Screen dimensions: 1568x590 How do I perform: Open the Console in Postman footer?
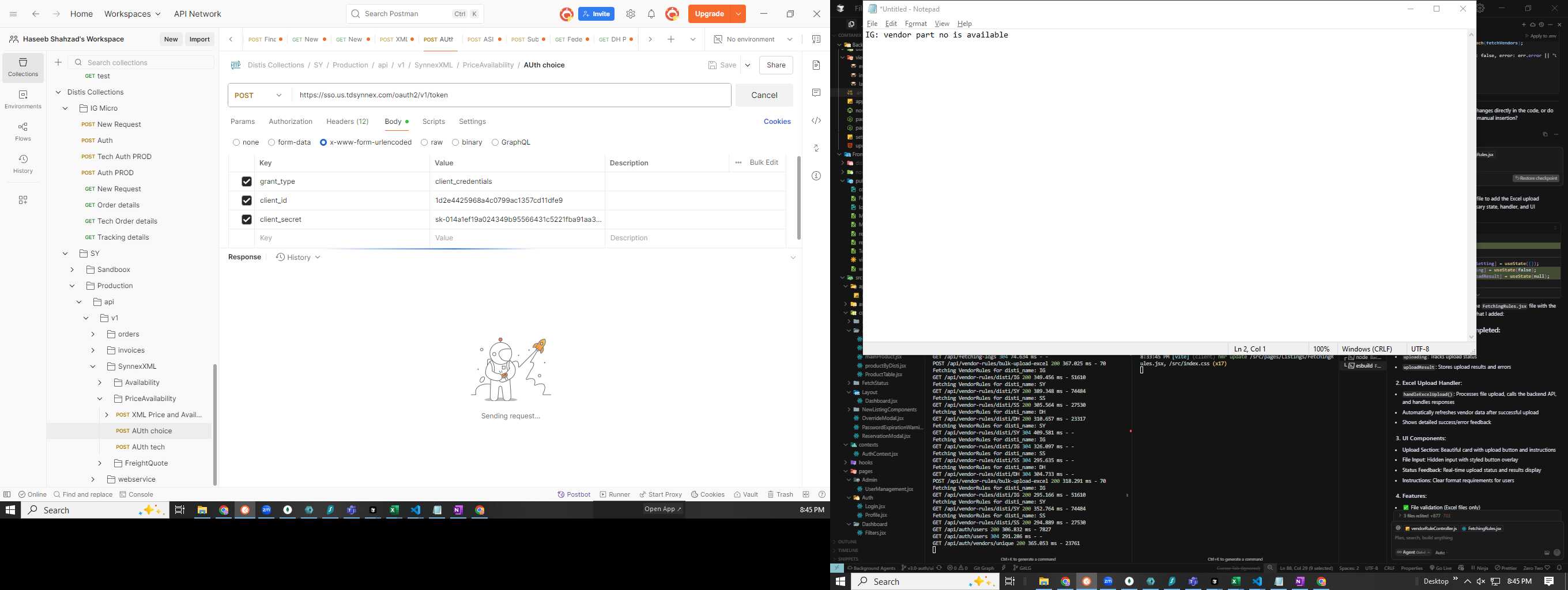pyautogui.click(x=137, y=494)
